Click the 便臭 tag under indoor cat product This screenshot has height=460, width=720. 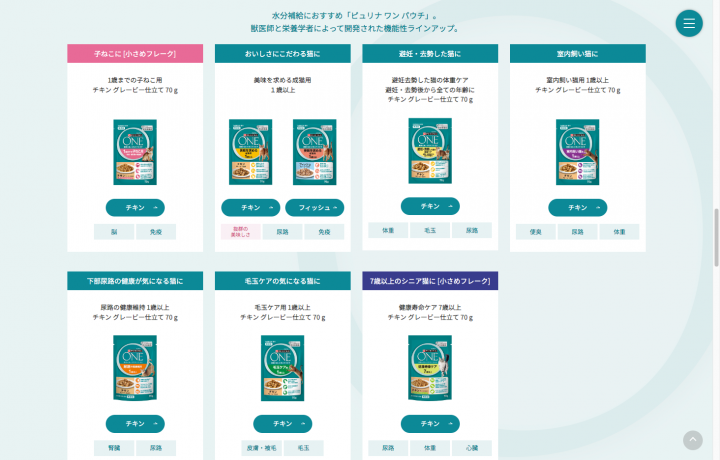[x=536, y=232]
